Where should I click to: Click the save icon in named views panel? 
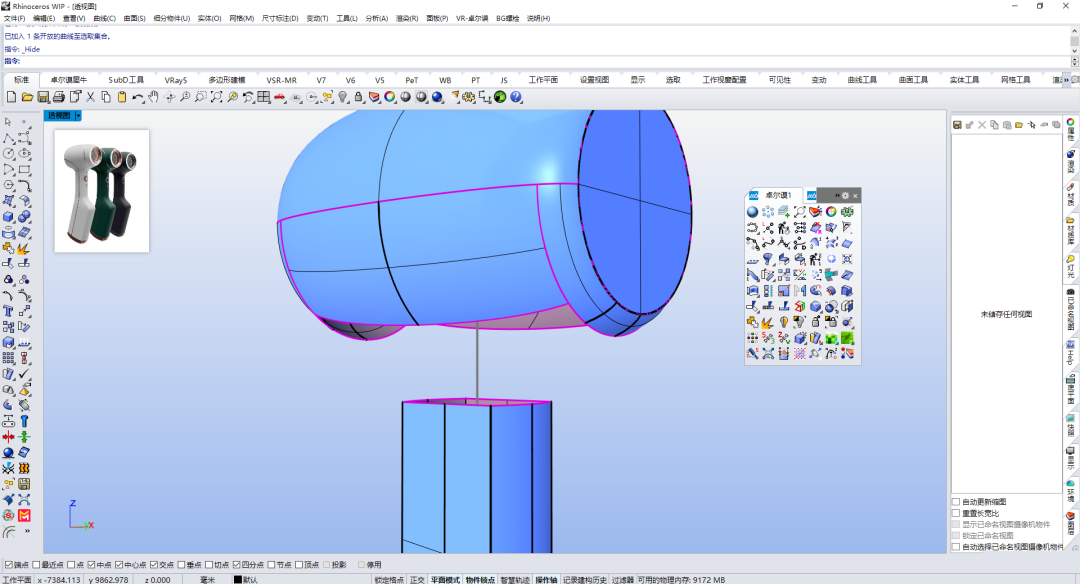957,125
